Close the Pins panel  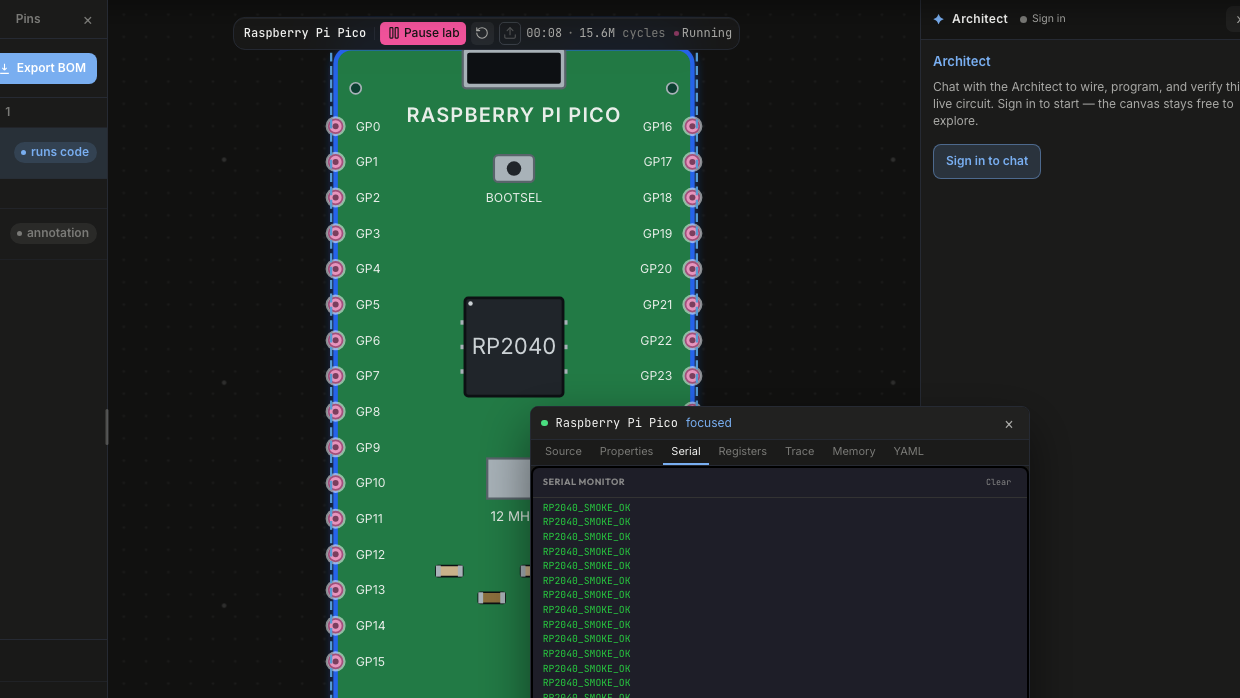88,20
